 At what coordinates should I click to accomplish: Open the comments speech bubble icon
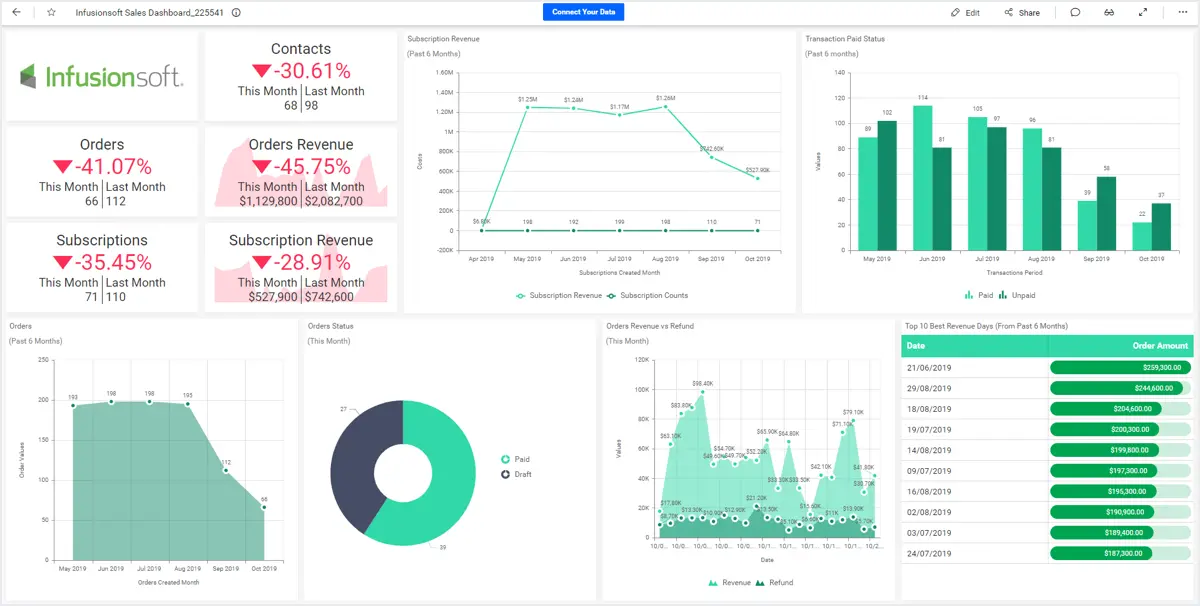(1075, 13)
